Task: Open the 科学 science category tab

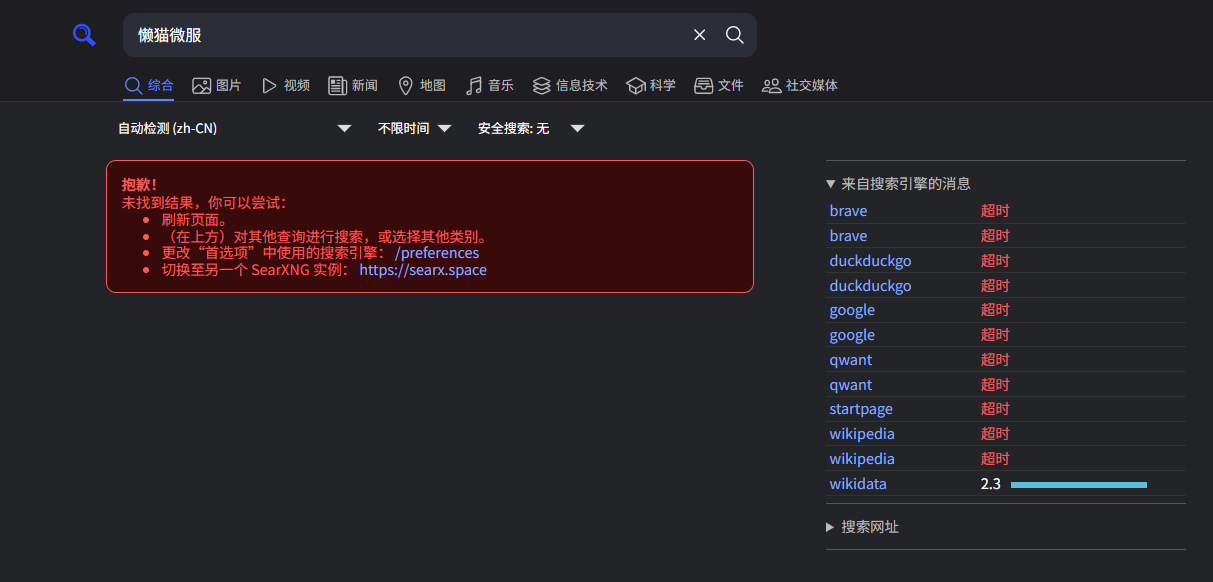Action: 651,86
